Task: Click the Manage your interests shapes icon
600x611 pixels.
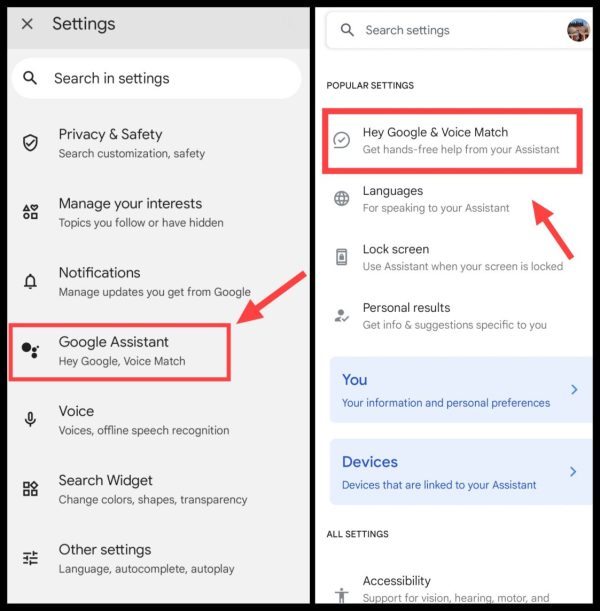Action: click(x=30, y=212)
